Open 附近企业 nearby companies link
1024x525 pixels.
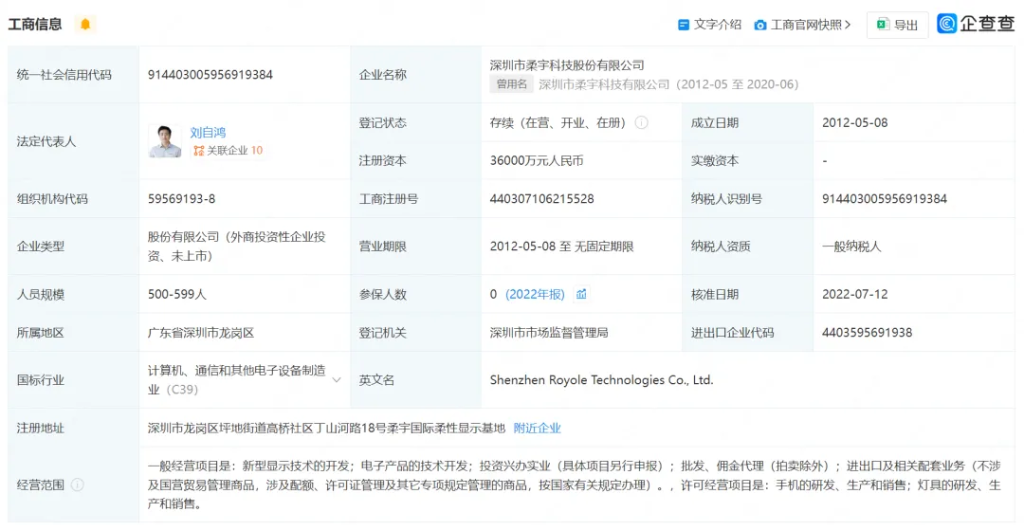[x=537, y=428]
